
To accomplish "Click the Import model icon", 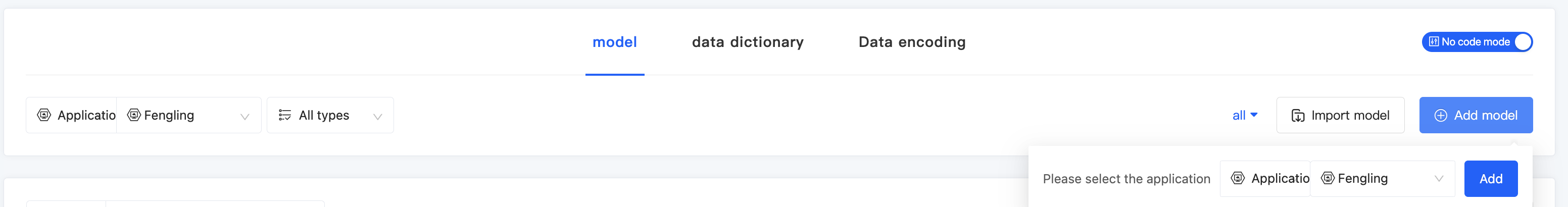I will [1298, 116].
